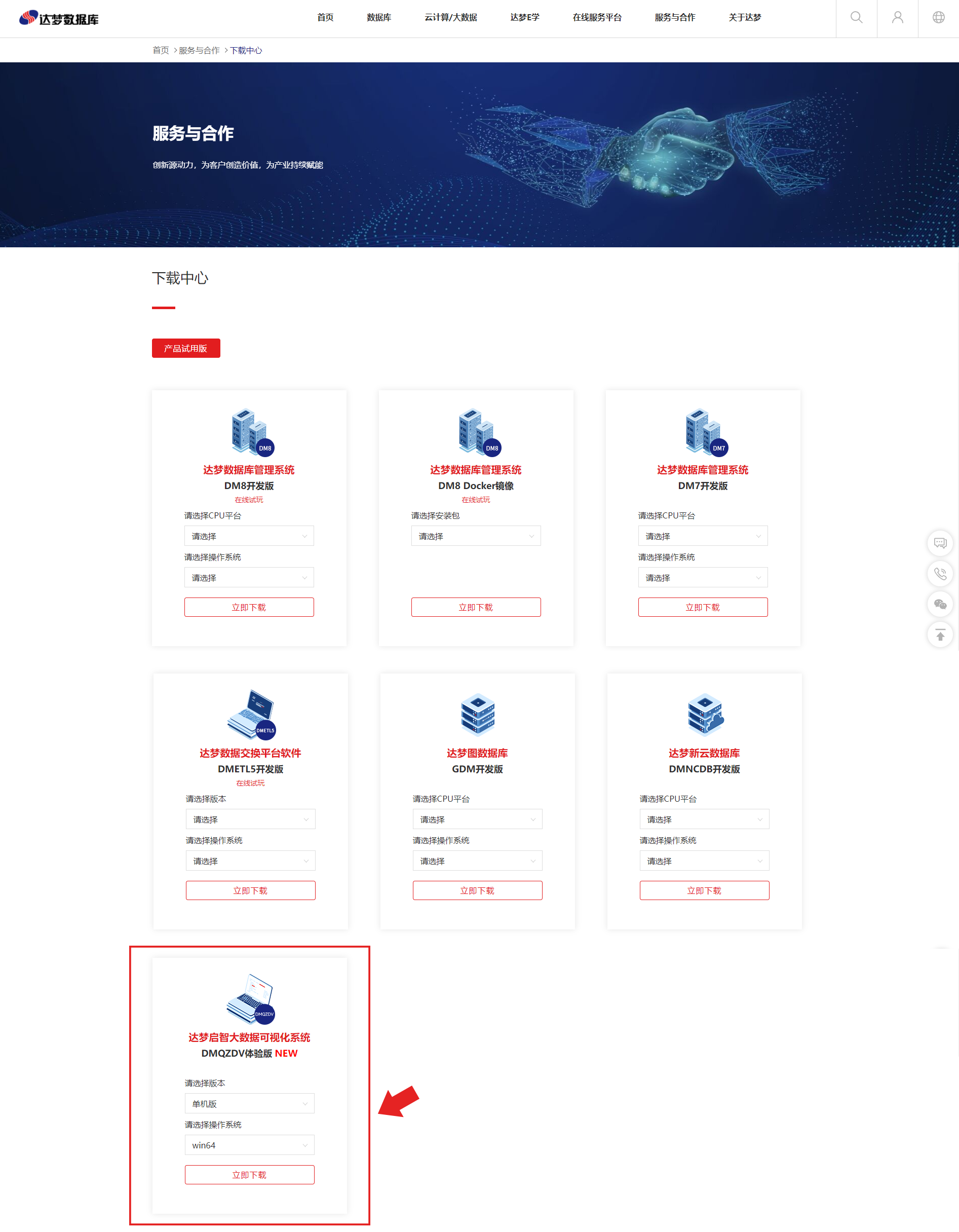This screenshot has height=1232, width=959.
Task: Click 立即下载 for DM7开发版
Action: tap(703, 607)
